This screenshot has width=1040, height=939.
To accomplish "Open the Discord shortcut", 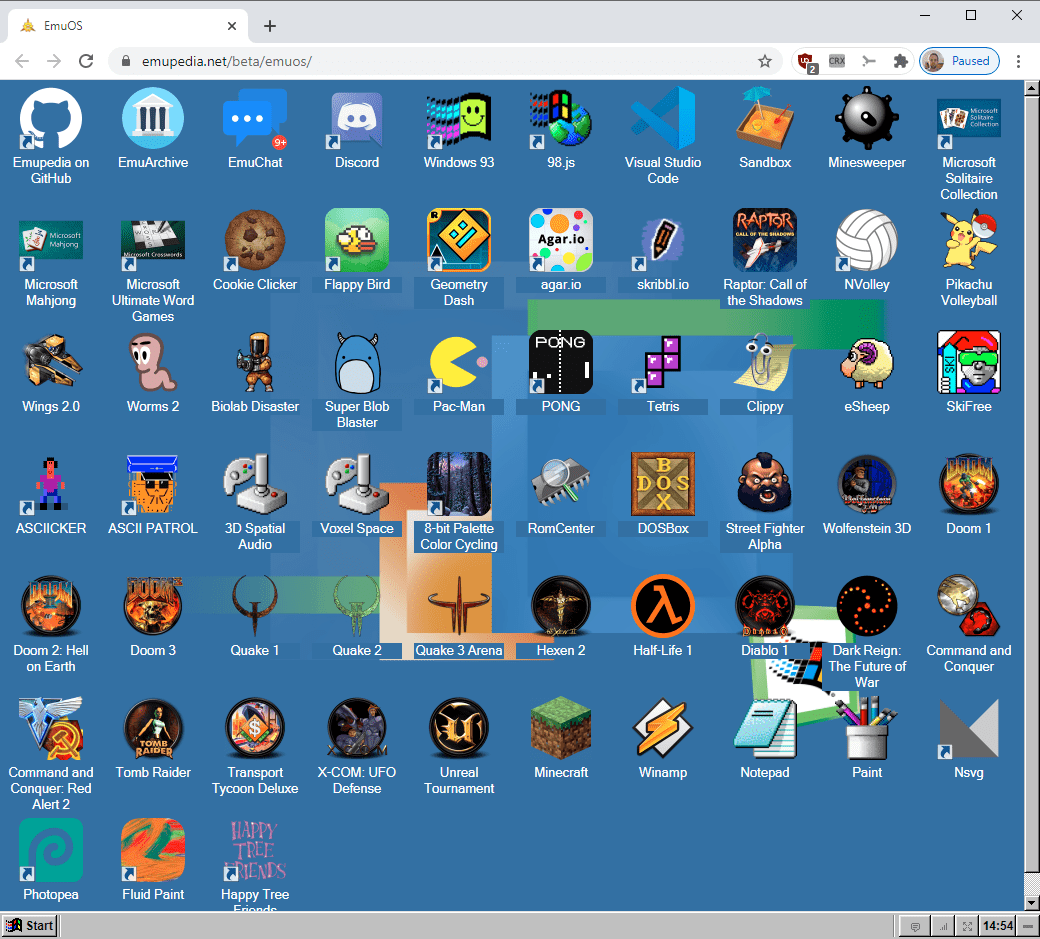I will 357,118.
